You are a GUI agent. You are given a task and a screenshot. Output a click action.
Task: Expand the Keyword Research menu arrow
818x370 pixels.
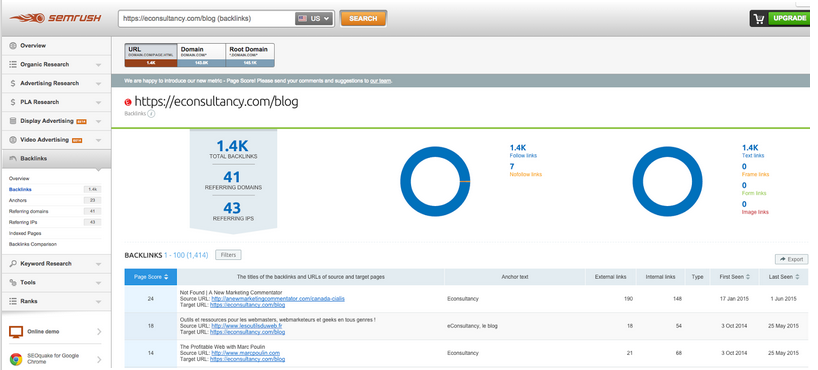click(x=99, y=264)
